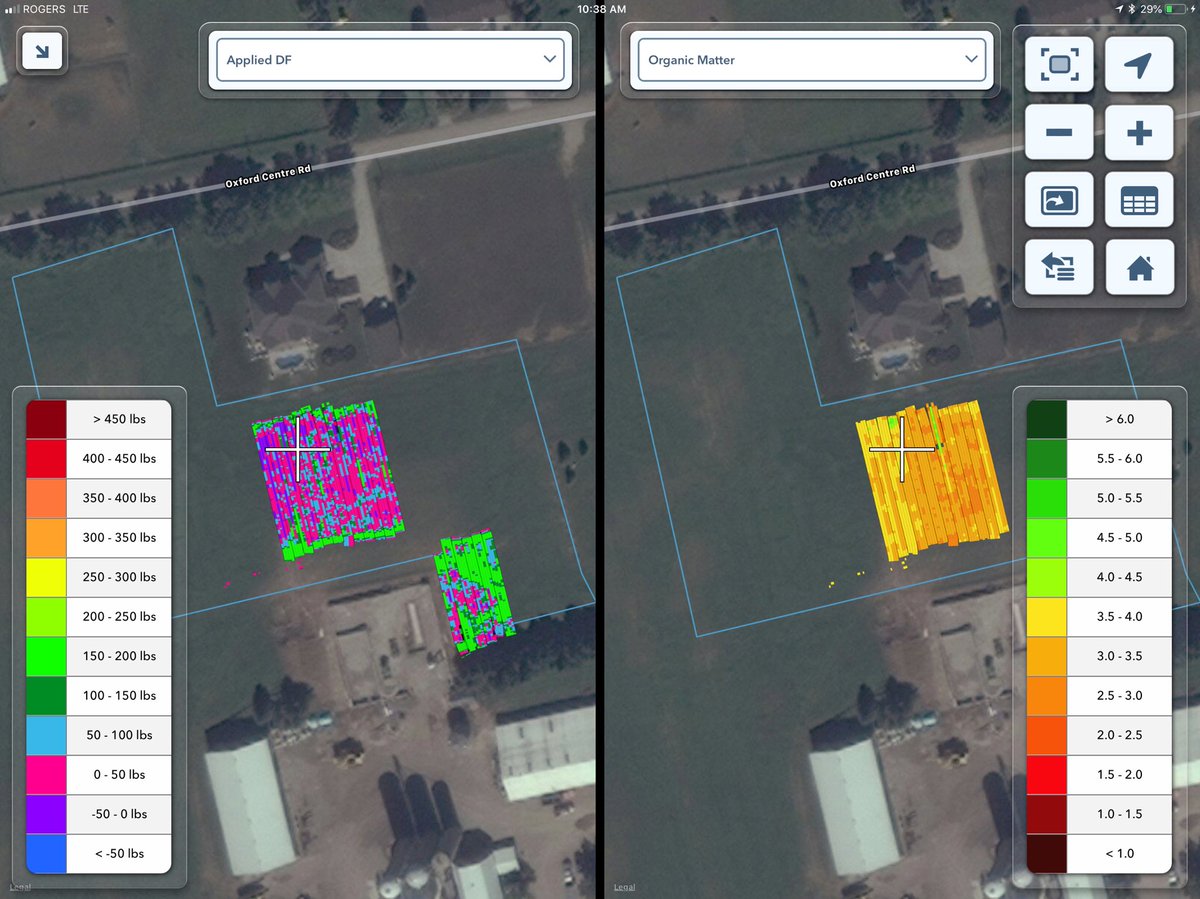The width and height of the screenshot is (1200, 899).
Task: Select the 200 - 250 lbs swatch
Action: 46,616
